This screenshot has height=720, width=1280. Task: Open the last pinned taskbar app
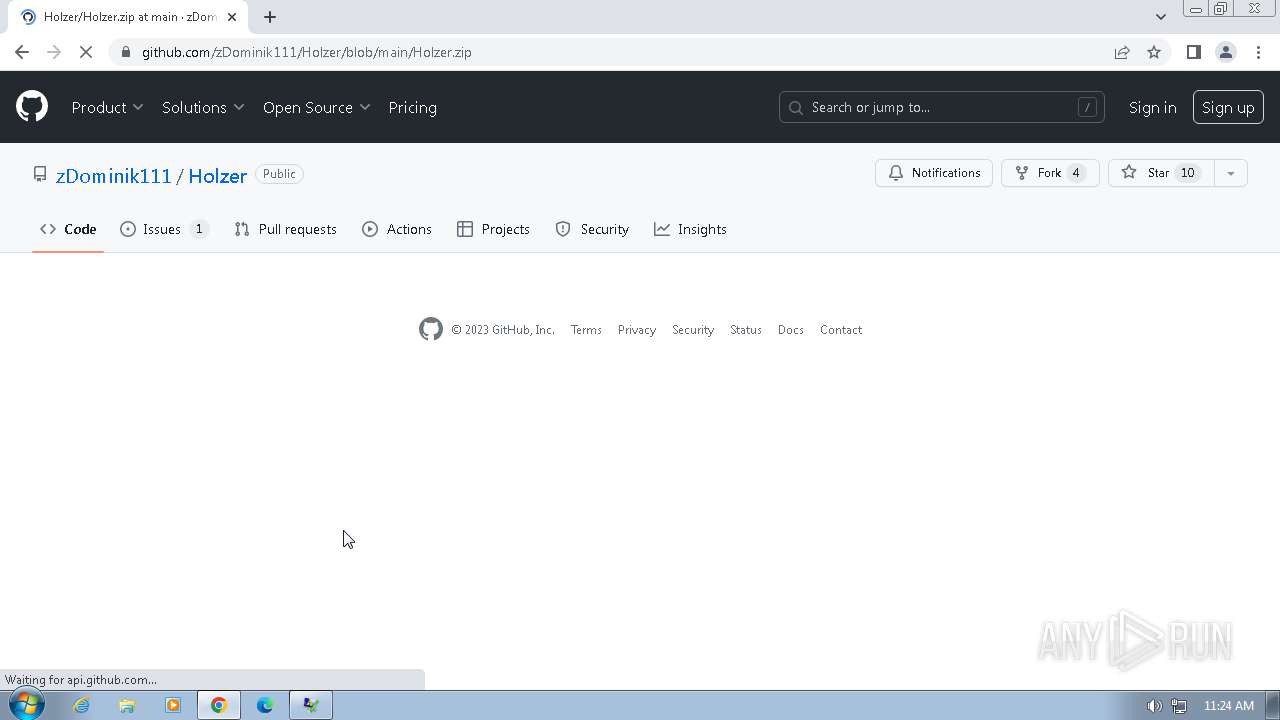[311, 705]
